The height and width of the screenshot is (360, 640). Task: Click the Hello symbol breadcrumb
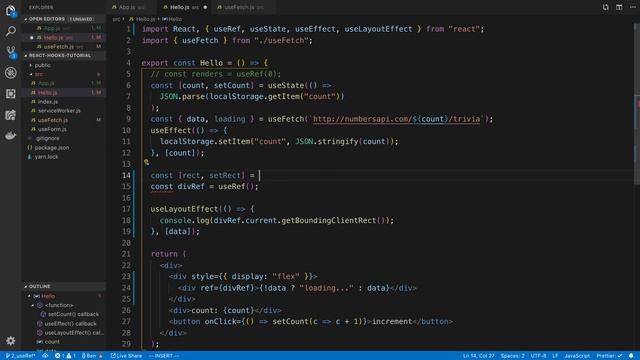[172, 19]
